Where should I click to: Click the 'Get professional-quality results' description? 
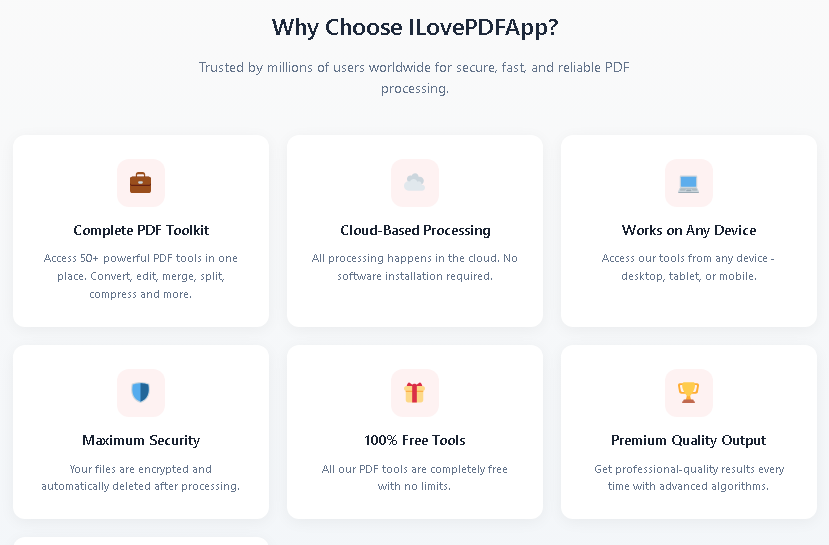point(689,477)
